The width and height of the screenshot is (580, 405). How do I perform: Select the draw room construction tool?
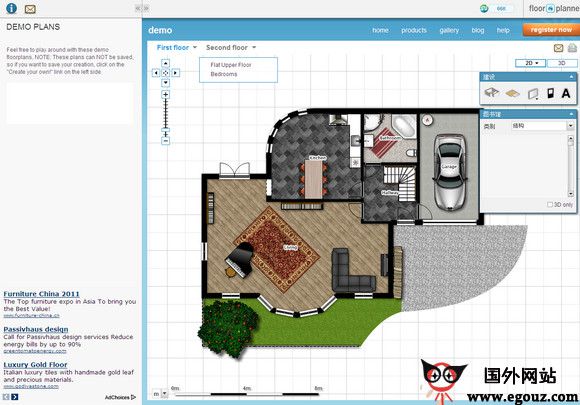click(x=492, y=93)
